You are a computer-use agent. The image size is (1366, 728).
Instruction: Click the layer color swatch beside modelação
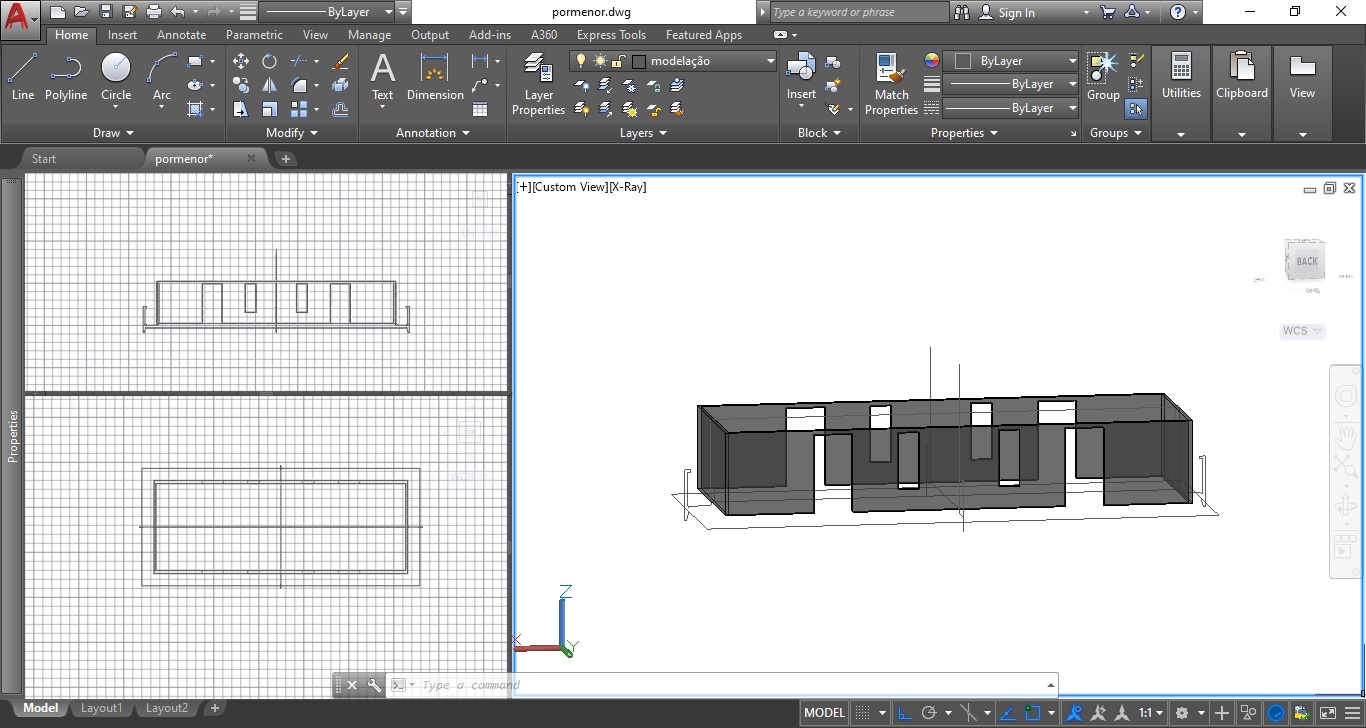point(640,61)
